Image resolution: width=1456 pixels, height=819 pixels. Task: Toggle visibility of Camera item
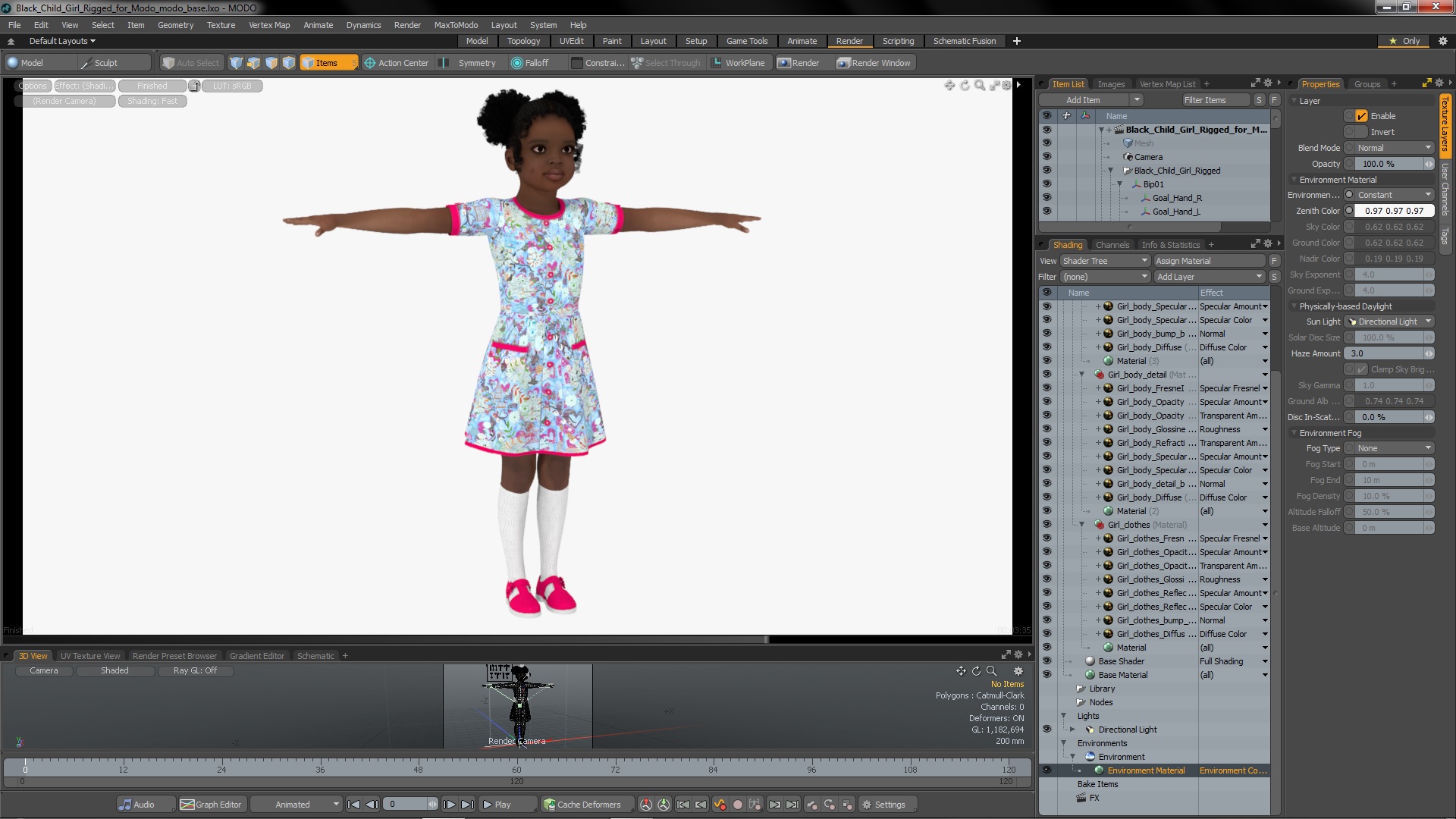pos(1046,157)
